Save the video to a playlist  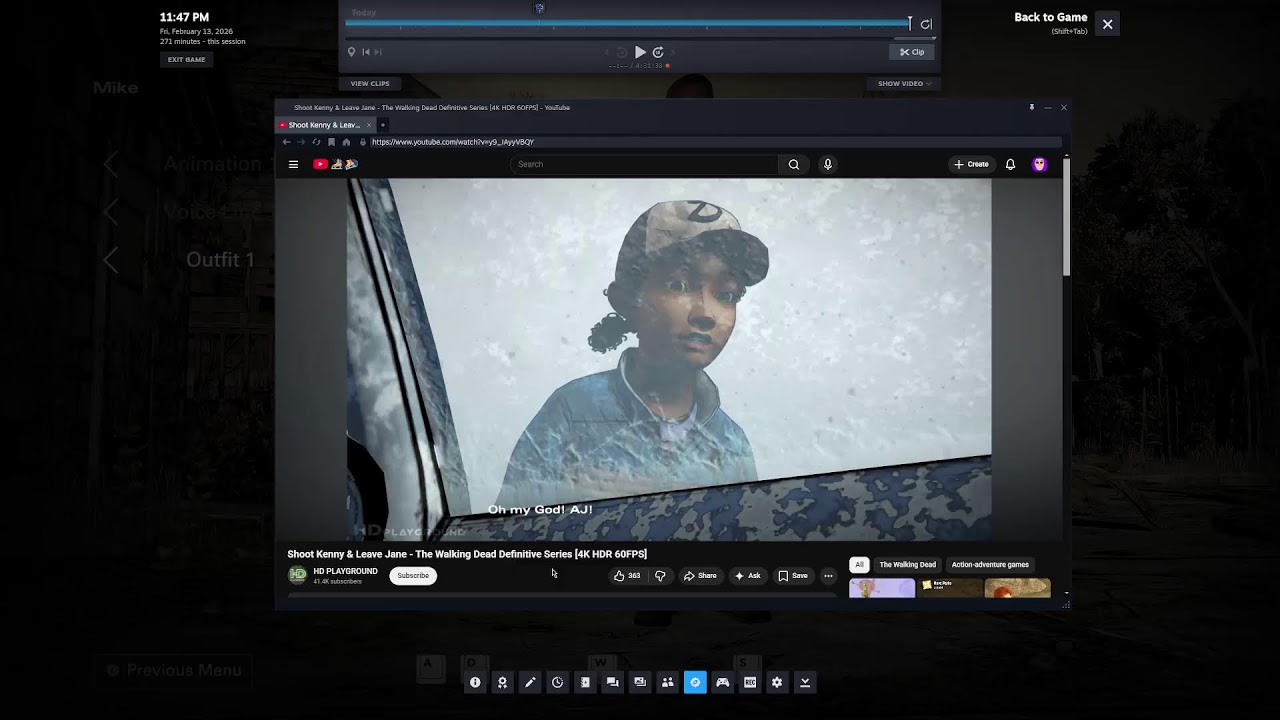coord(793,575)
